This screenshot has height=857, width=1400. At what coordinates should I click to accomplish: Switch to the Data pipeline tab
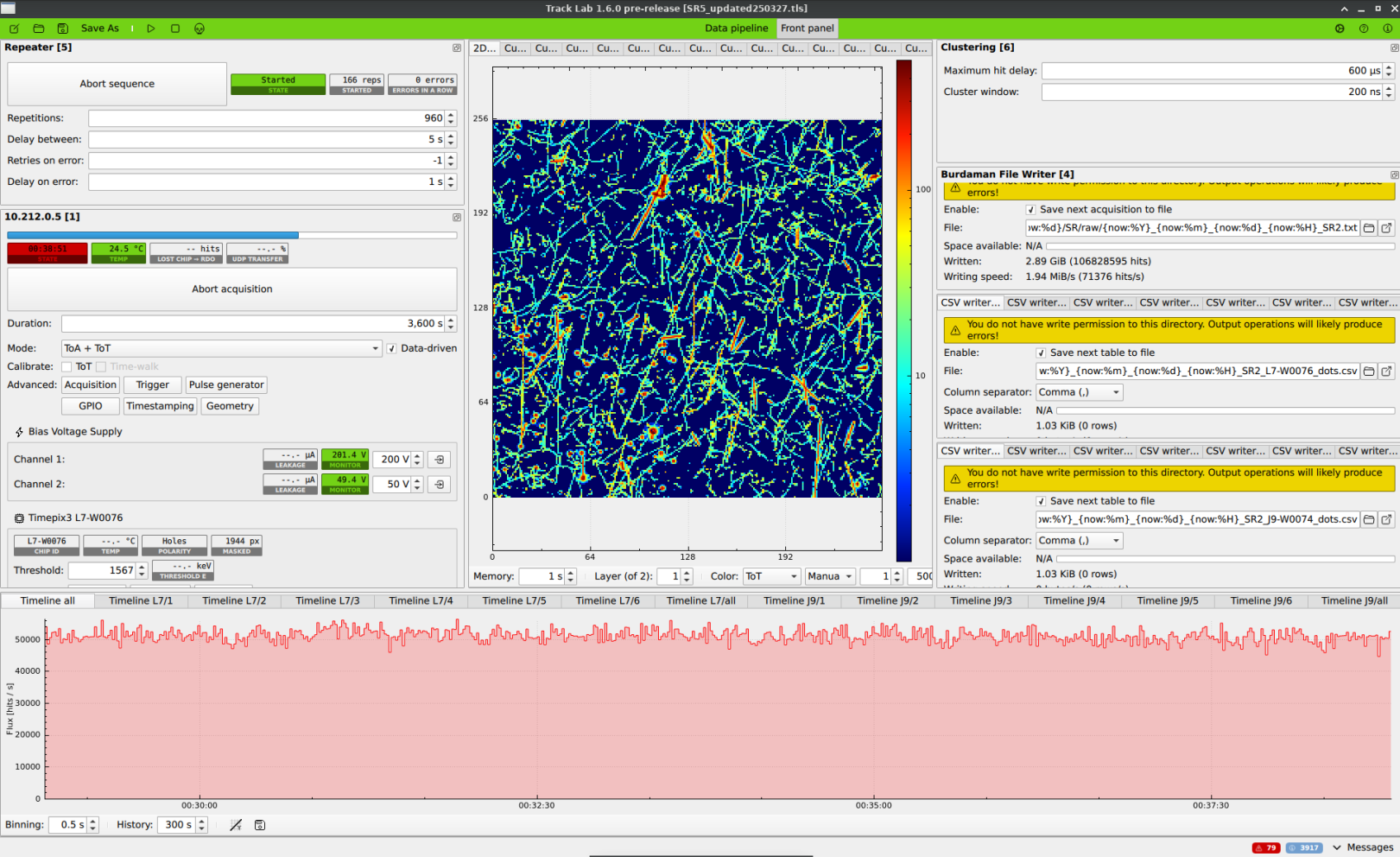coord(736,29)
